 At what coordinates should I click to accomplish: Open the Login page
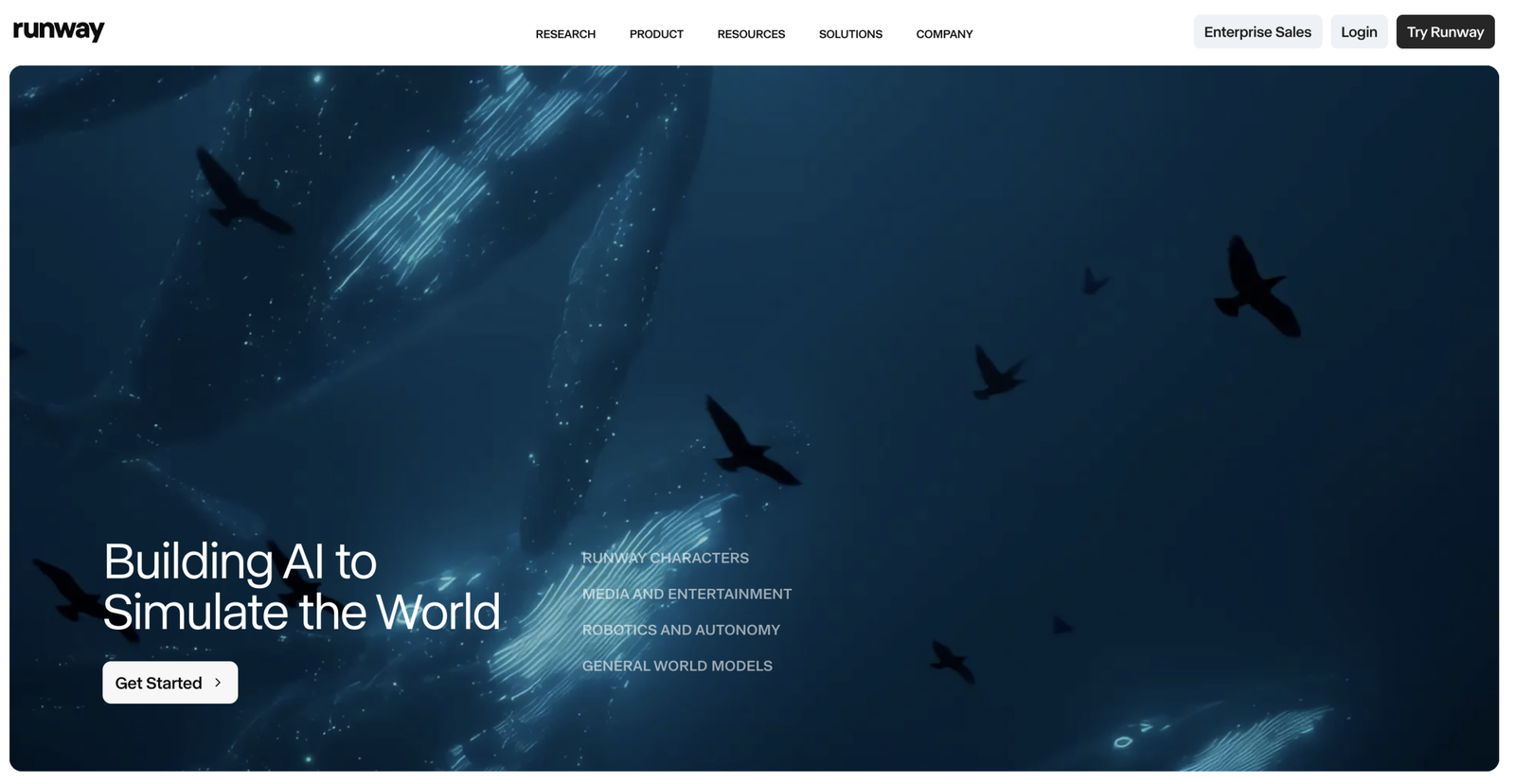[x=1359, y=32]
